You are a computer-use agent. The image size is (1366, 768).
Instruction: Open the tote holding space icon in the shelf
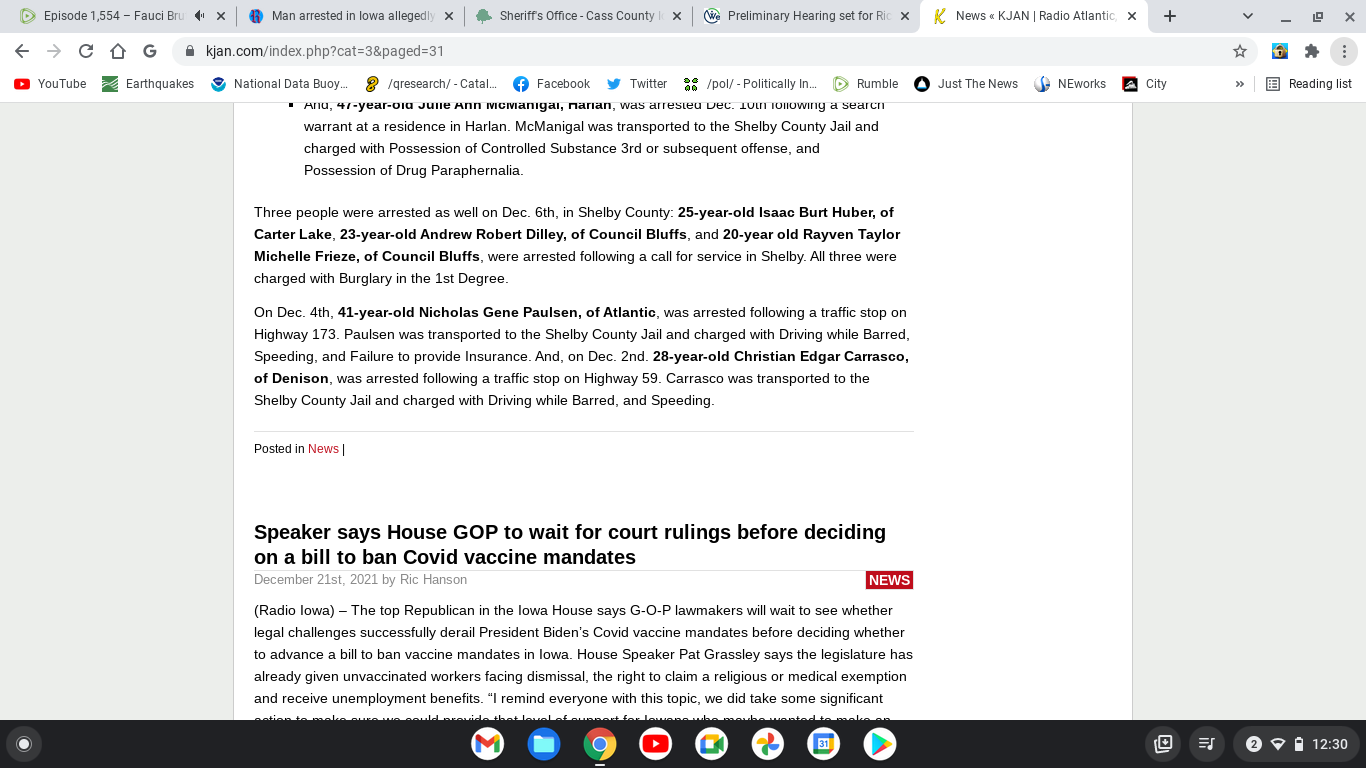pos(1163,744)
